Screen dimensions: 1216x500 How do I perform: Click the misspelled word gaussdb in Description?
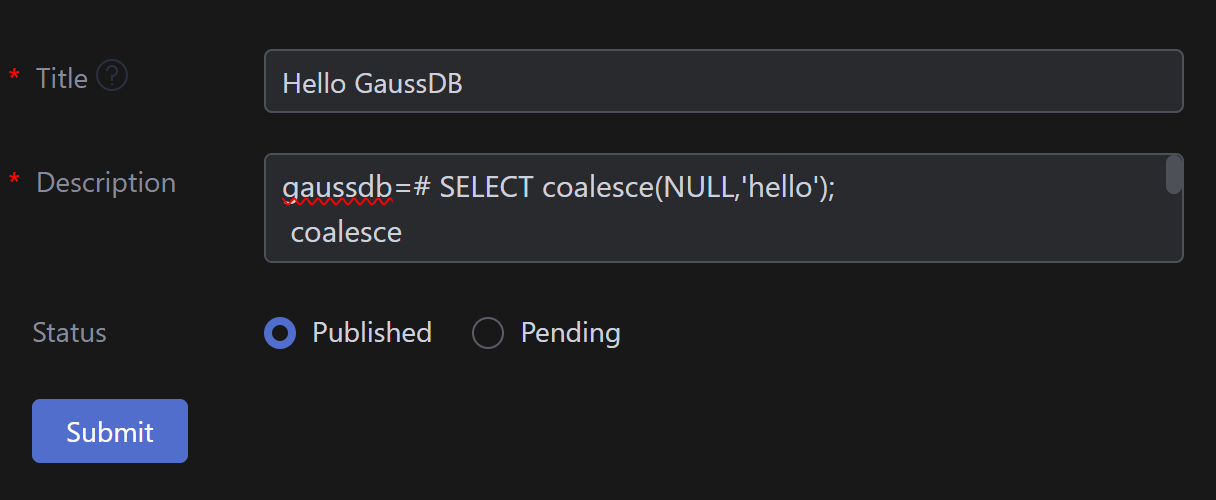click(336, 187)
